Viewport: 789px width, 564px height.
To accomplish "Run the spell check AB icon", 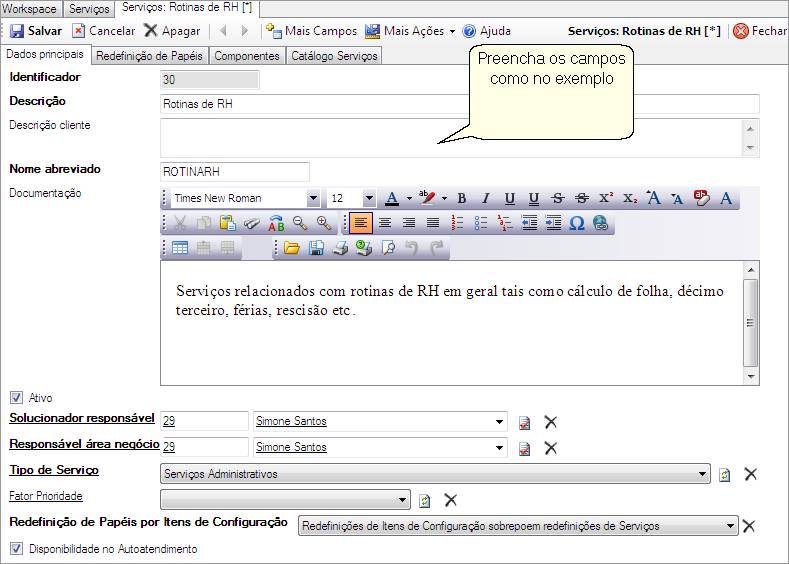I will 276,223.
